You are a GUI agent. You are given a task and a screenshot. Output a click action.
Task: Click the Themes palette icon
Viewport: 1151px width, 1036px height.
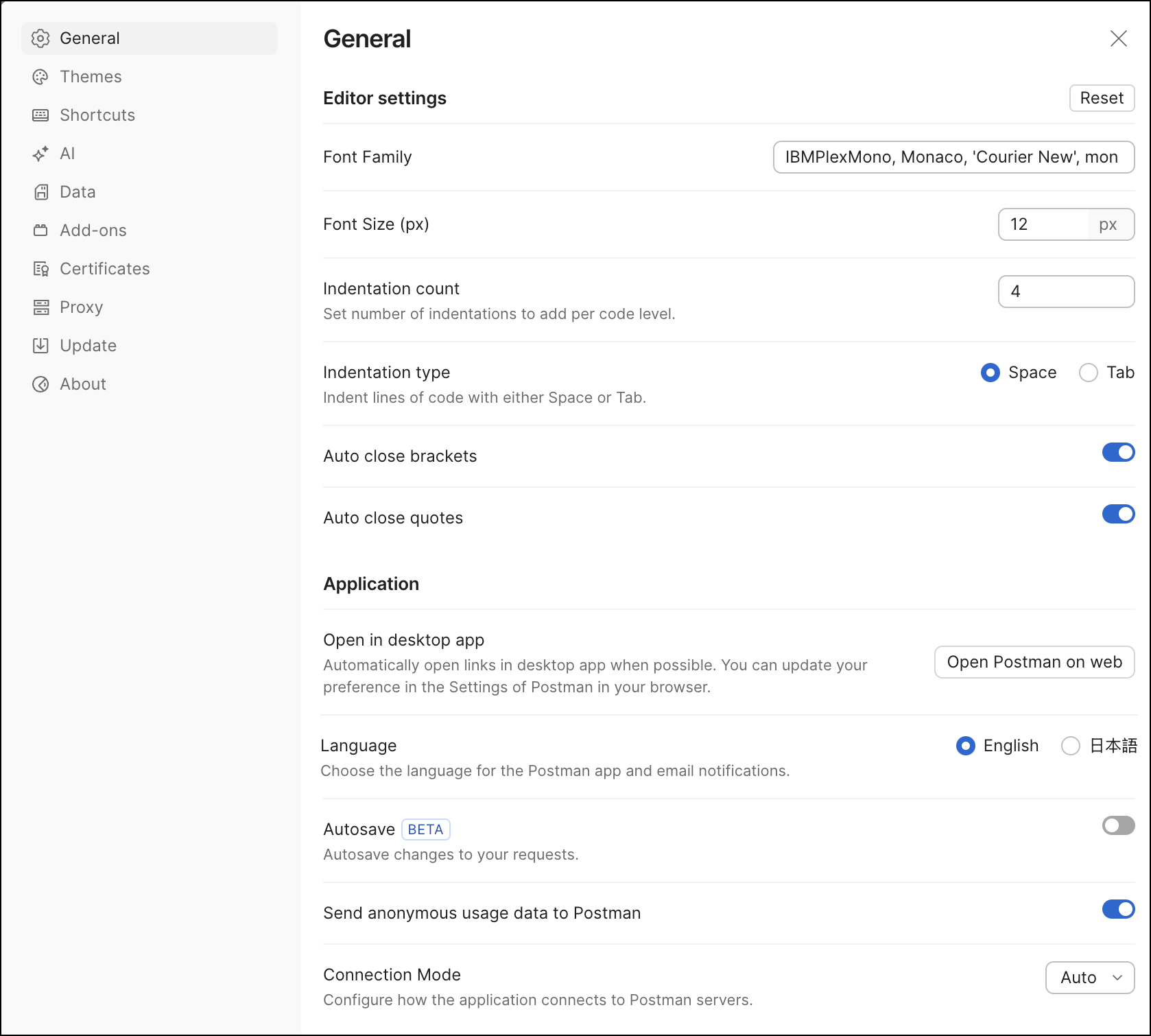click(x=40, y=77)
